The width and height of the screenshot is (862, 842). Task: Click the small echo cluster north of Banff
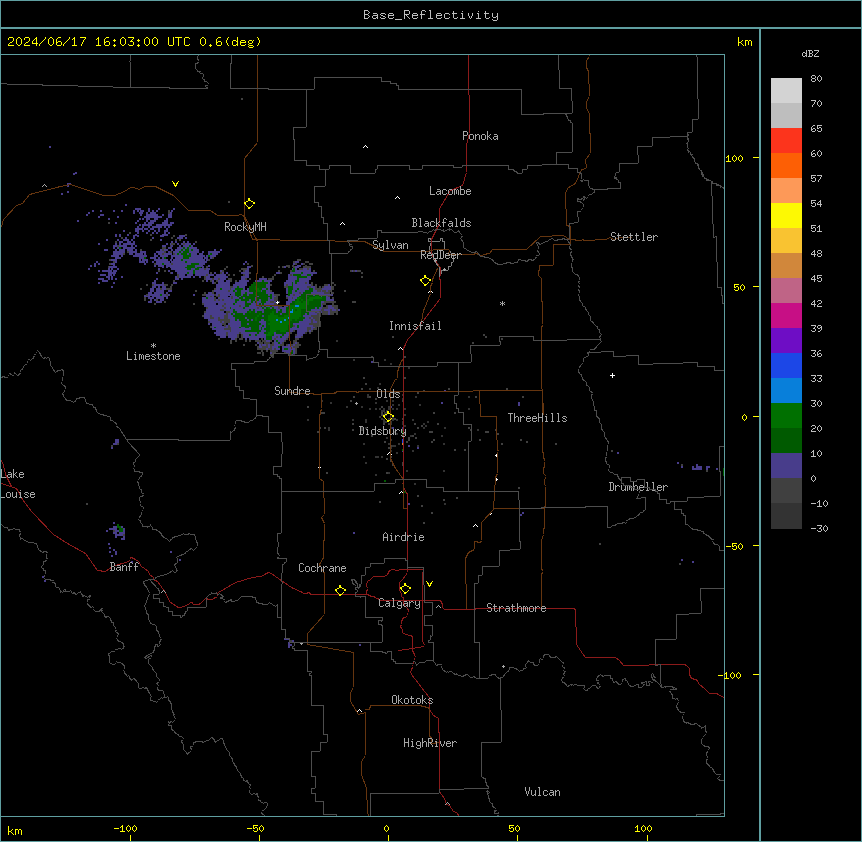coord(117,533)
